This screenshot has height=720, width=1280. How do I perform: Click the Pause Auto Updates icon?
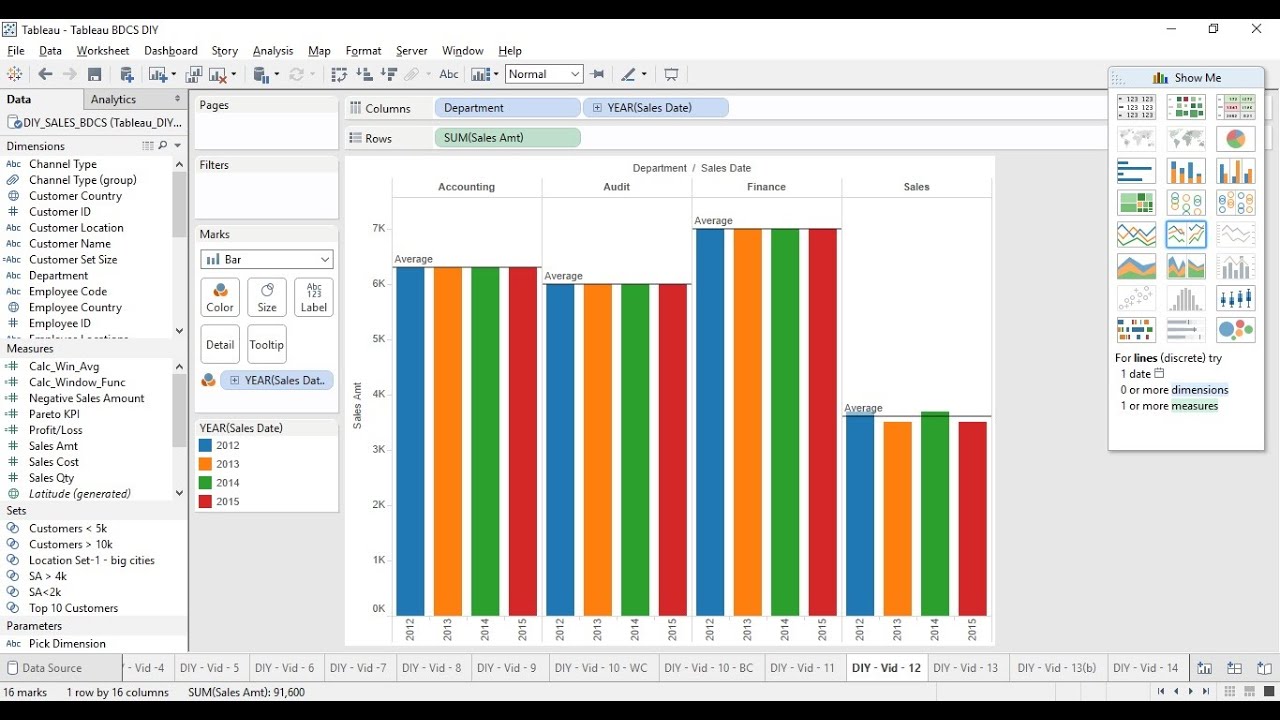(260, 74)
